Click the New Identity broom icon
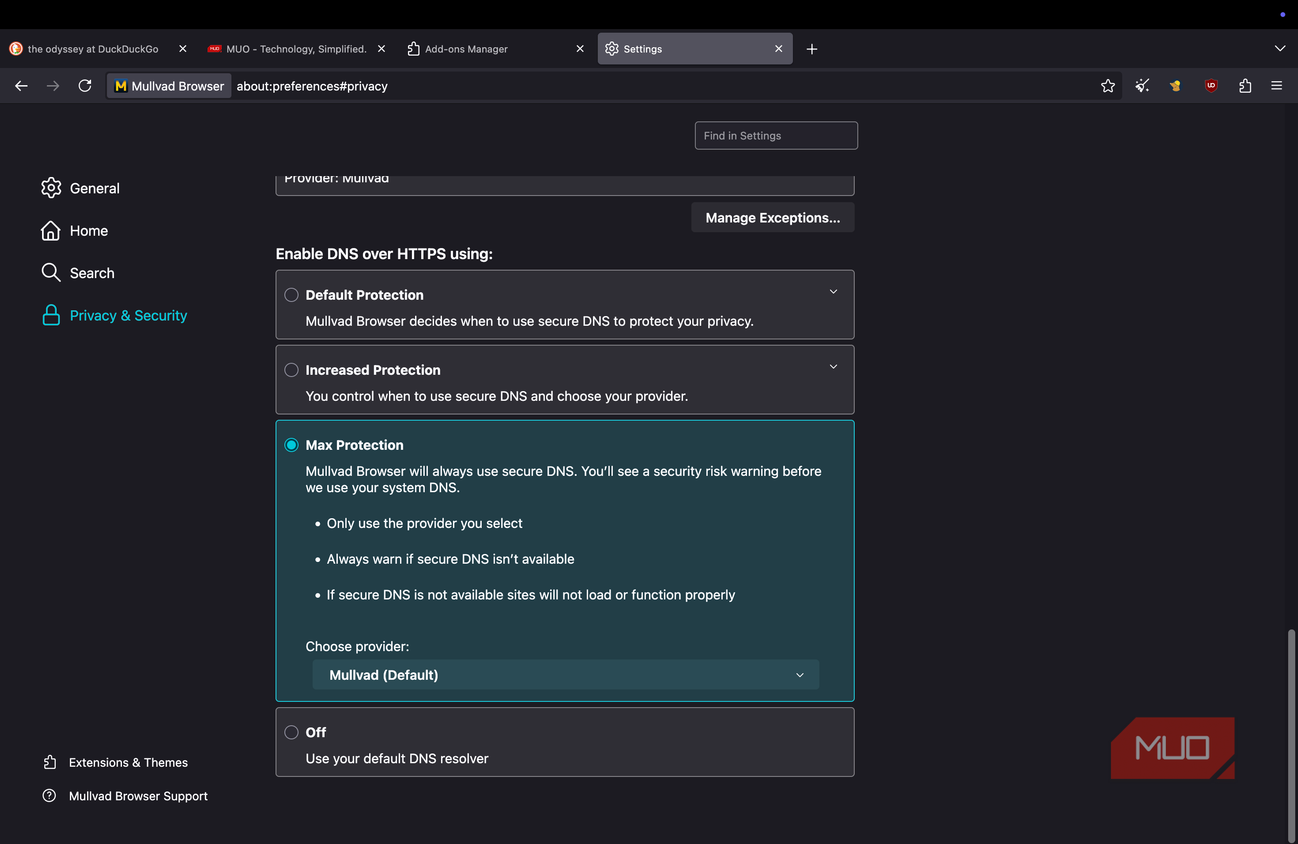 tap(1142, 86)
